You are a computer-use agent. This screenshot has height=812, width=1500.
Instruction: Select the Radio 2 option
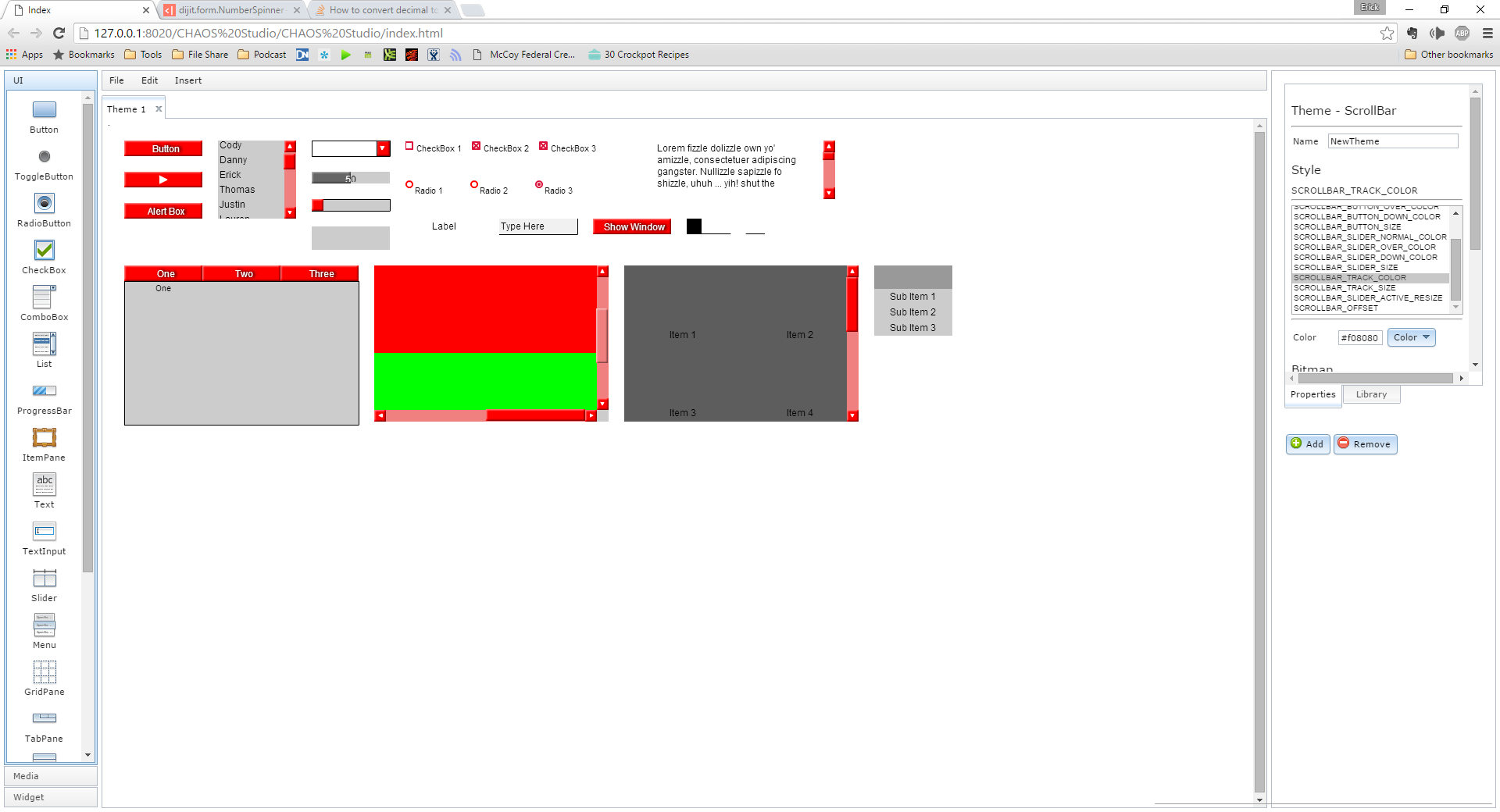(x=473, y=185)
